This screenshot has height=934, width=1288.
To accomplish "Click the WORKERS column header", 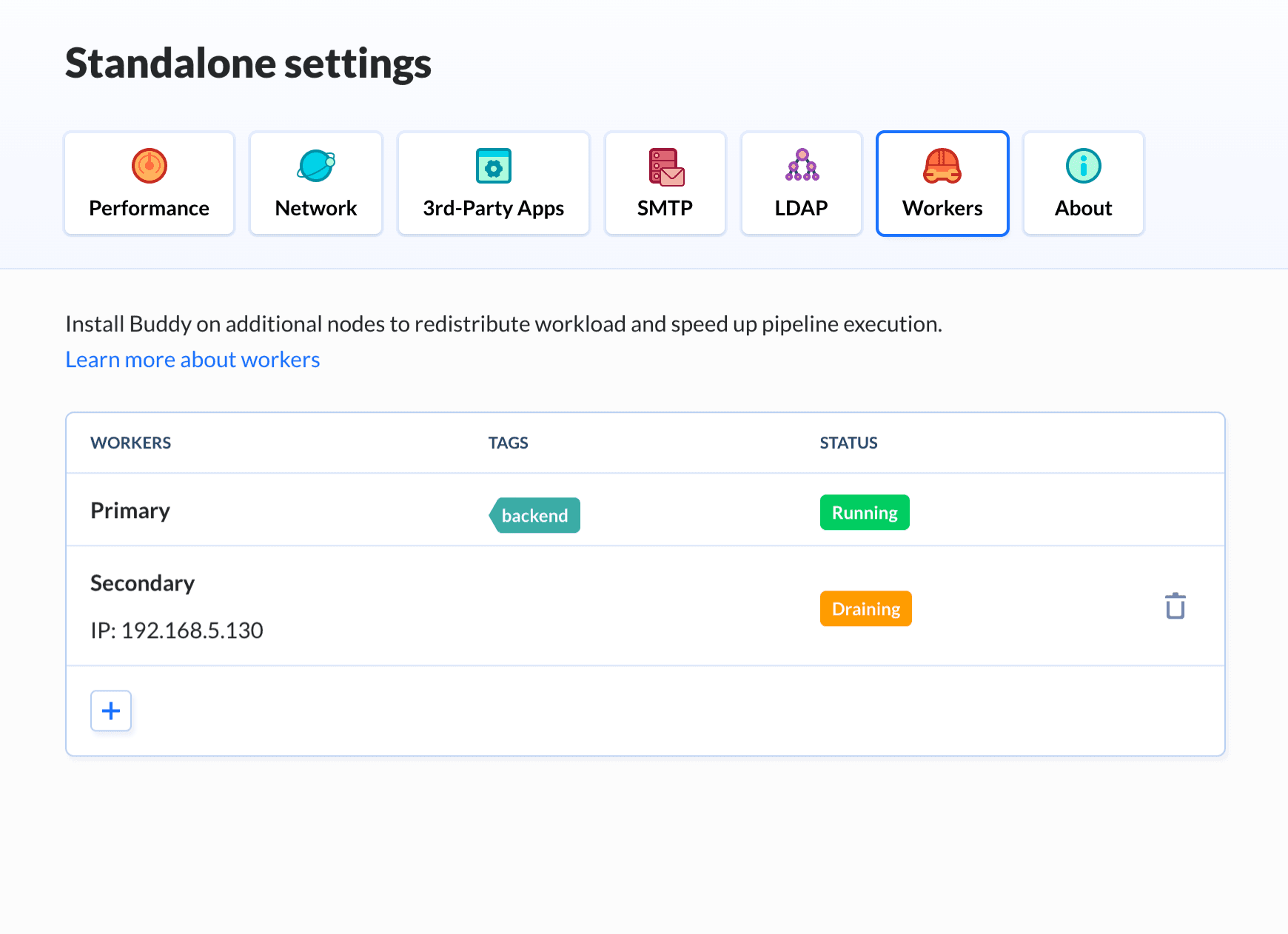I will [x=130, y=443].
